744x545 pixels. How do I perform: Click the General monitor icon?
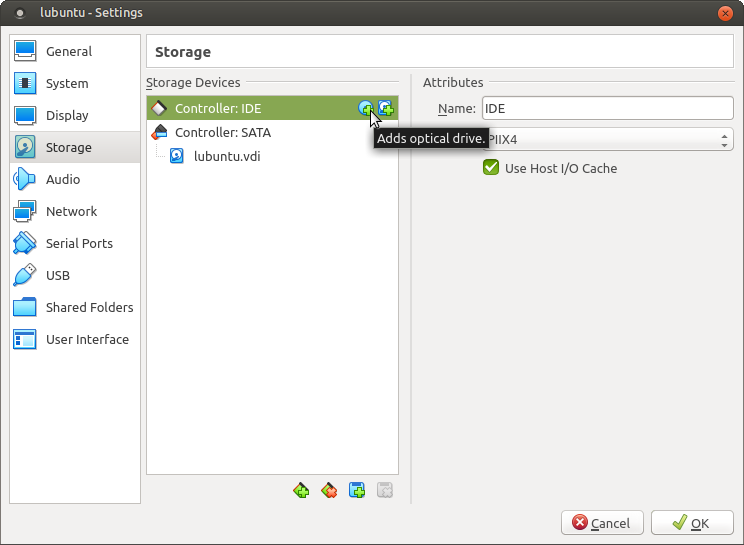click(x=25, y=51)
